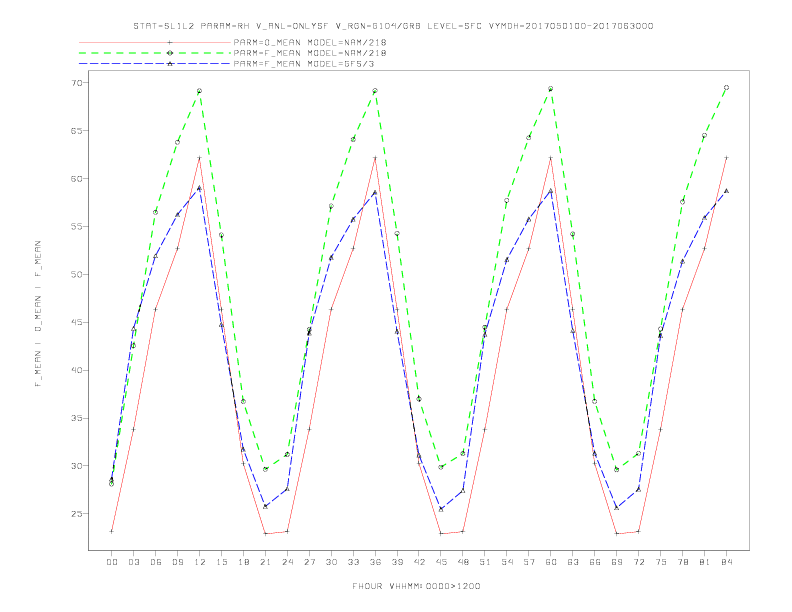Click the blue dashed legend line sample
Screen dimensions: 792x612
point(155,64)
